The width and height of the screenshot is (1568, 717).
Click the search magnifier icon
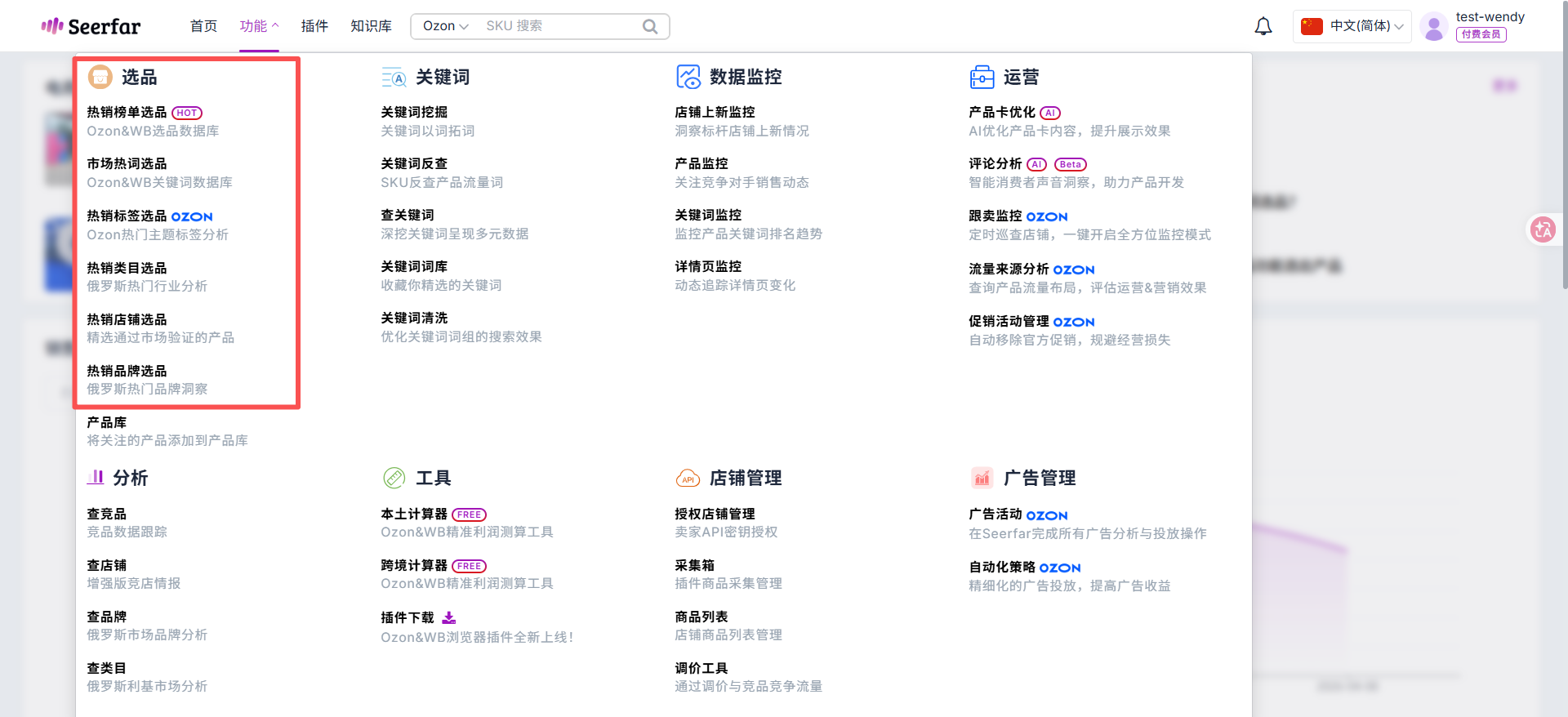click(650, 26)
